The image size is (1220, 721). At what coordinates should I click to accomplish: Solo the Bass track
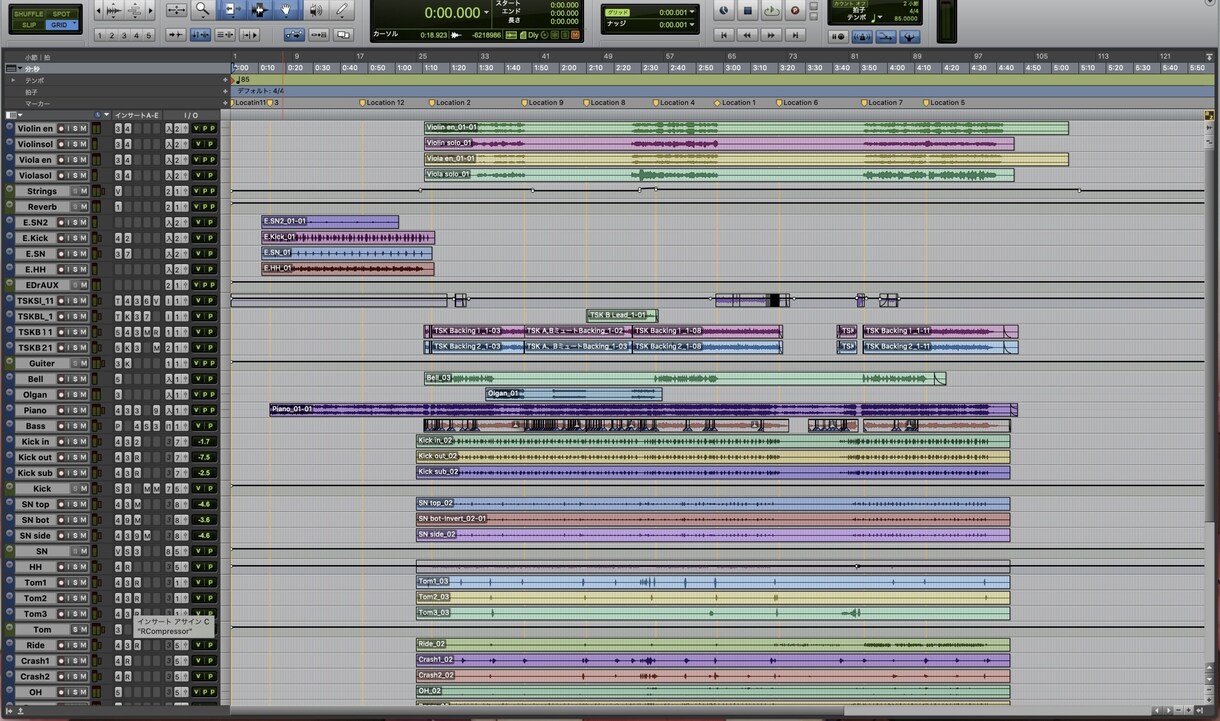tap(73, 426)
